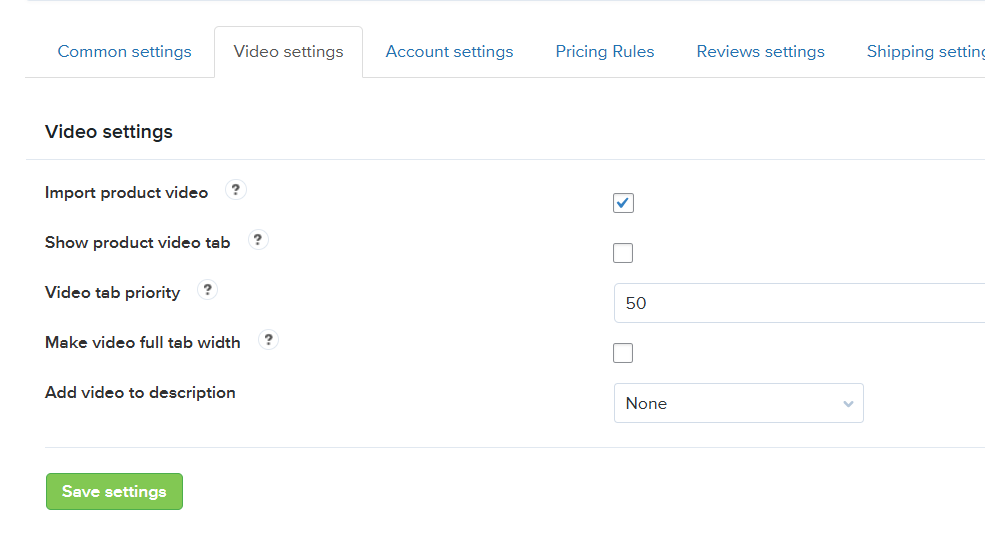The image size is (985, 536).
Task: Go to the Pricing Rules tab
Action: tap(605, 52)
